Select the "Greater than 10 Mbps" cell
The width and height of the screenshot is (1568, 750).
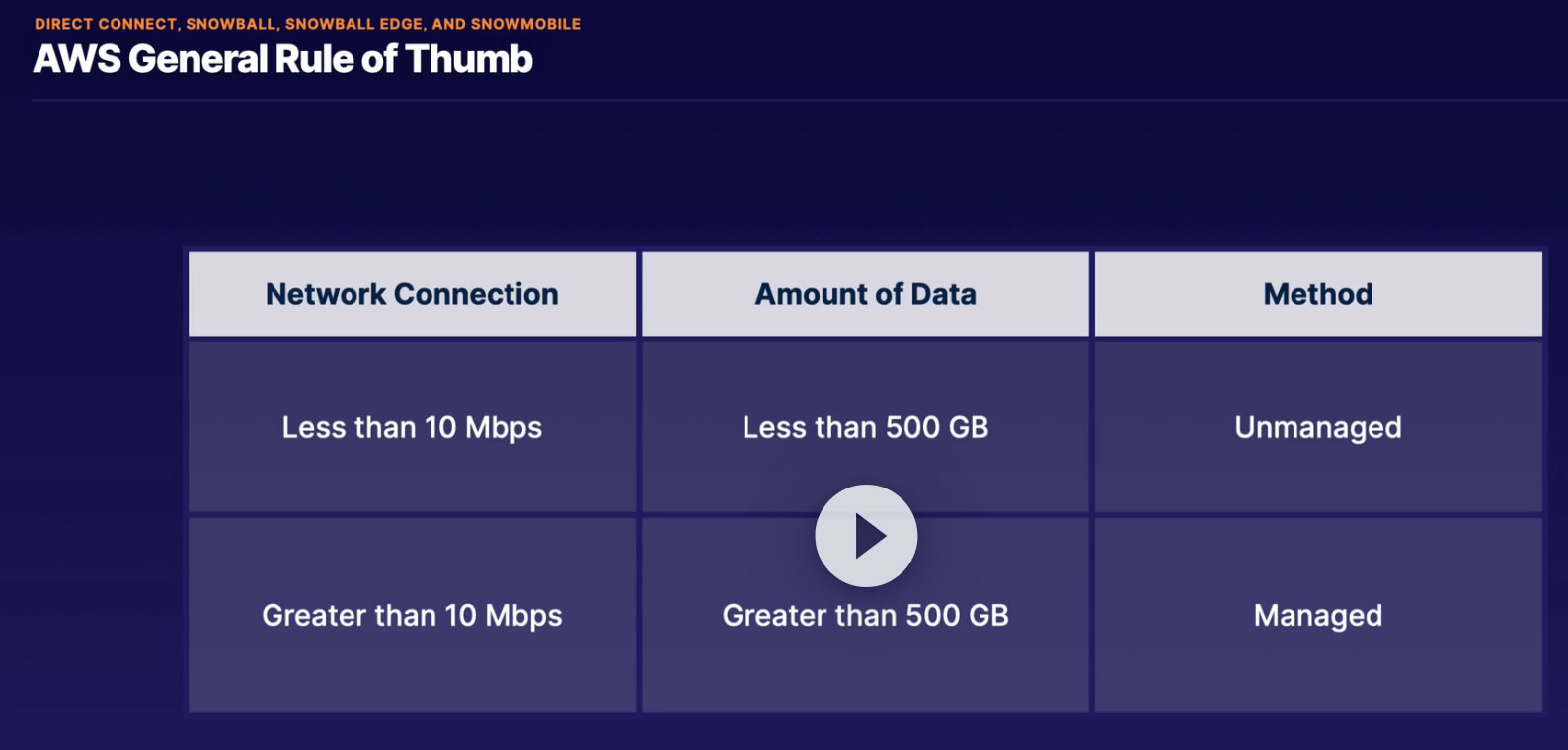pyautogui.click(x=412, y=615)
